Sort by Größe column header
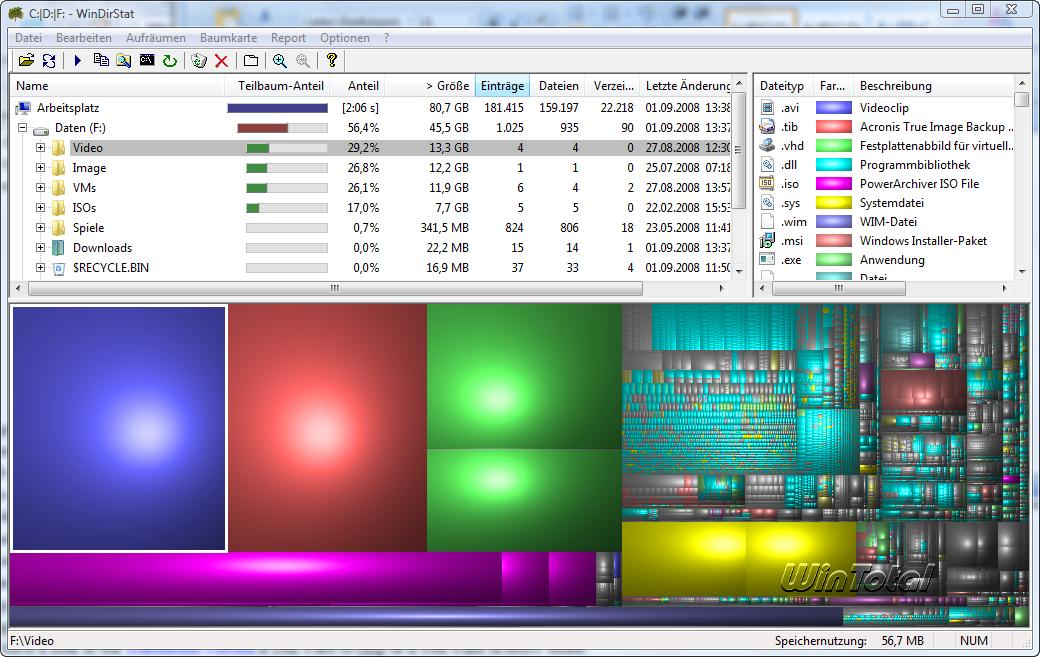Viewport: 1040px width, 657px height. (447, 86)
